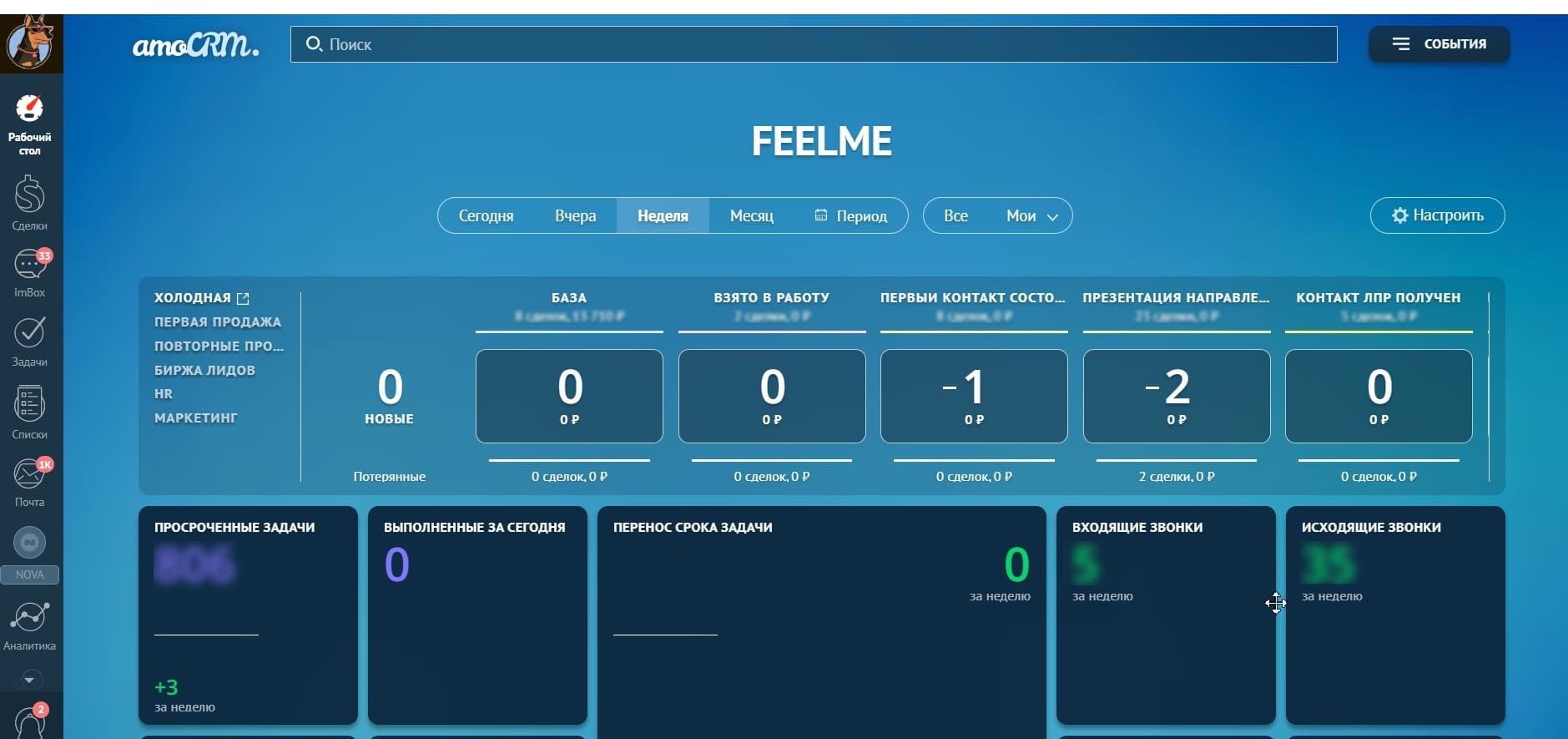Click the Презентация -2 value card
The image size is (1568, 739).
pos(1177,396)
